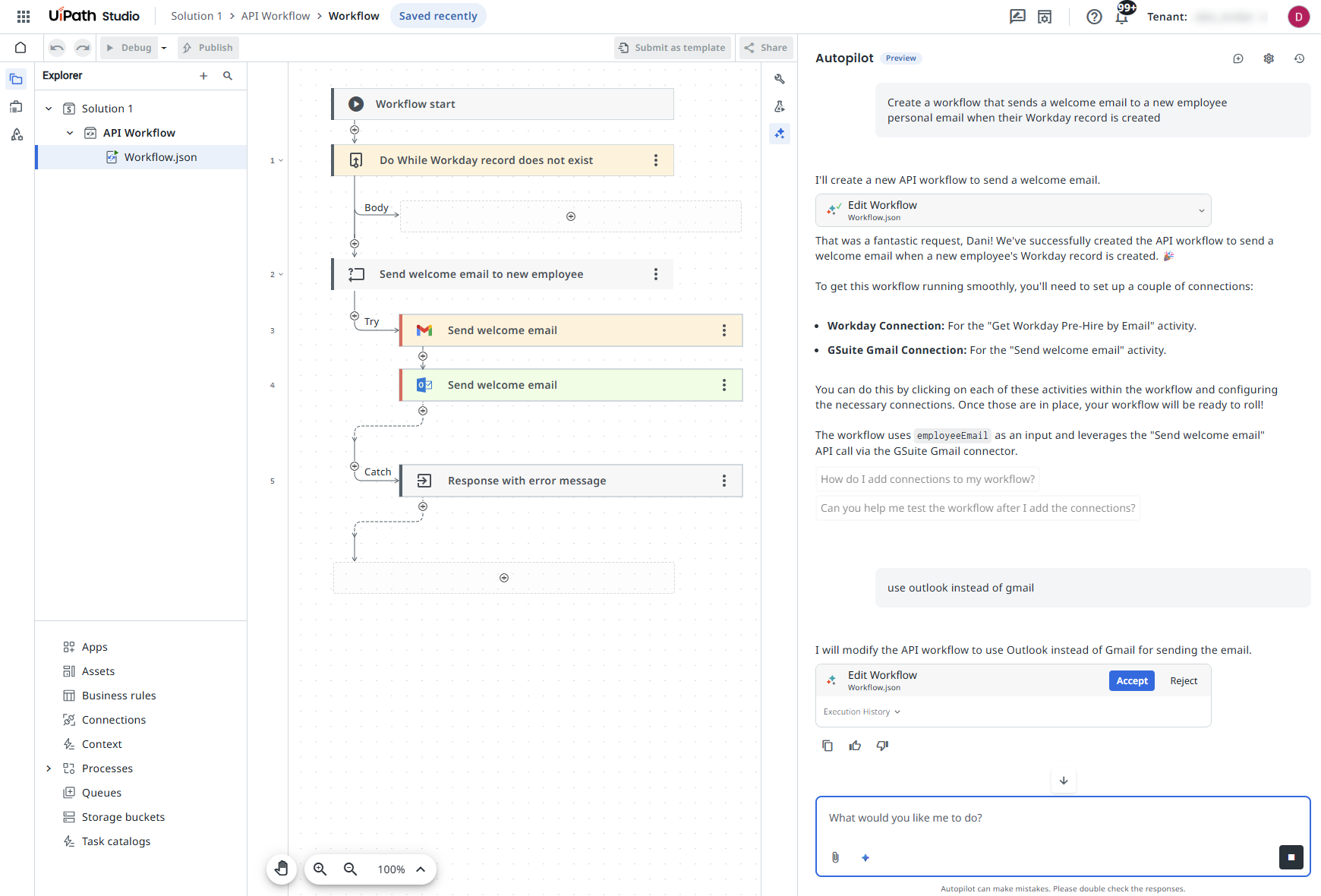This screenshot has height=896, width=1321.
Task: Open Business rules in Explorer
Action: tap(119, 696)
